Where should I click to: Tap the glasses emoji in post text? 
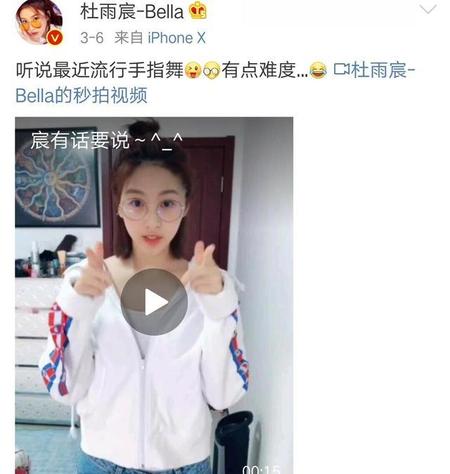click(x=212, y=70)
